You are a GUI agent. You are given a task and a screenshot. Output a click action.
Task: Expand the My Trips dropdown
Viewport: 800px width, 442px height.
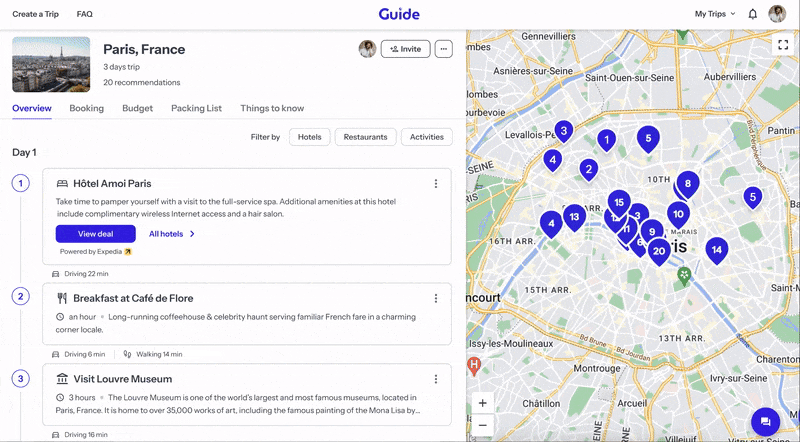pyautogui.click(x=715, y=14)
